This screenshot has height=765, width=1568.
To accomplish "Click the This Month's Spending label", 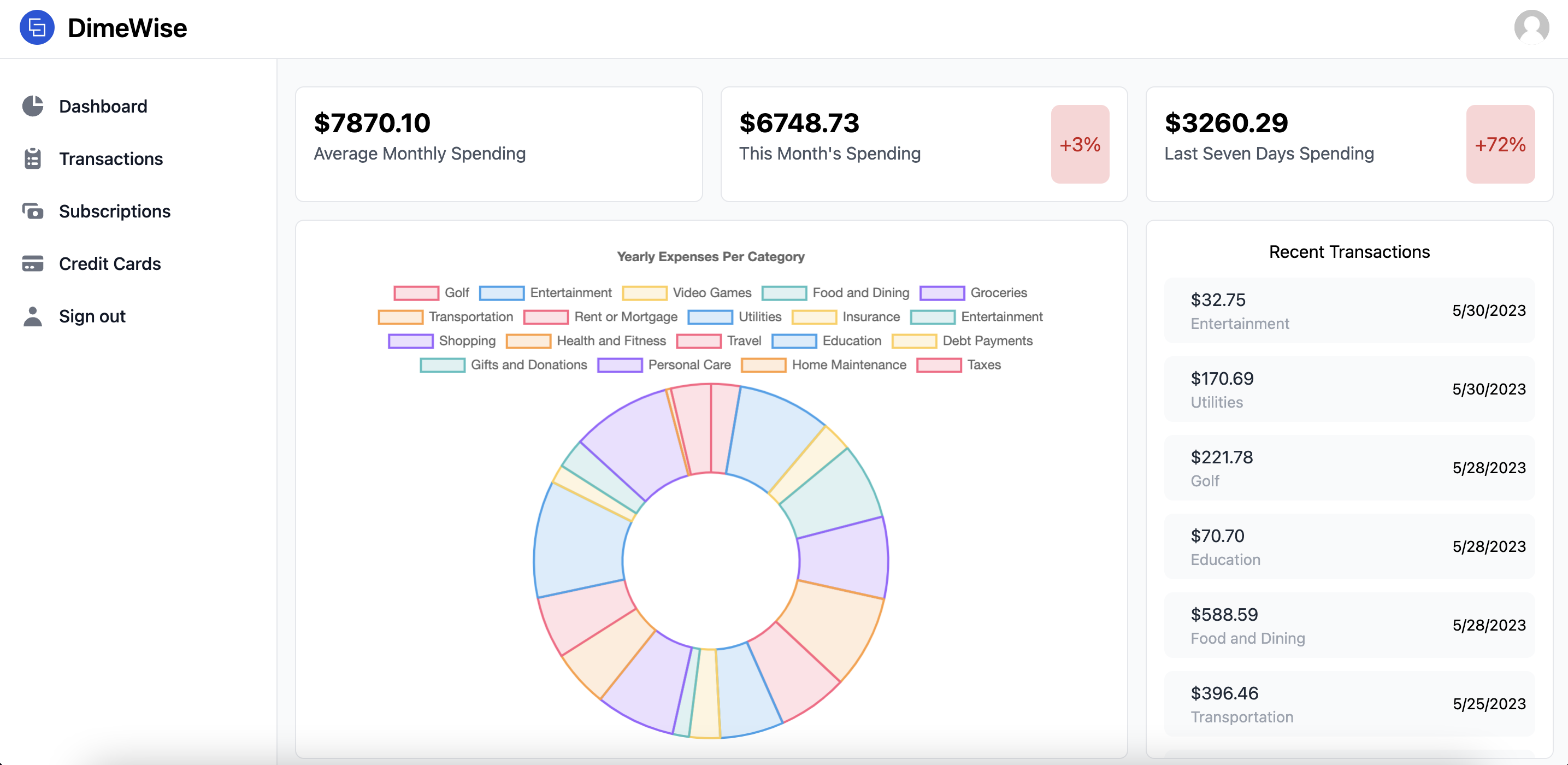I will pyautogui.click(x=830, y=154).
